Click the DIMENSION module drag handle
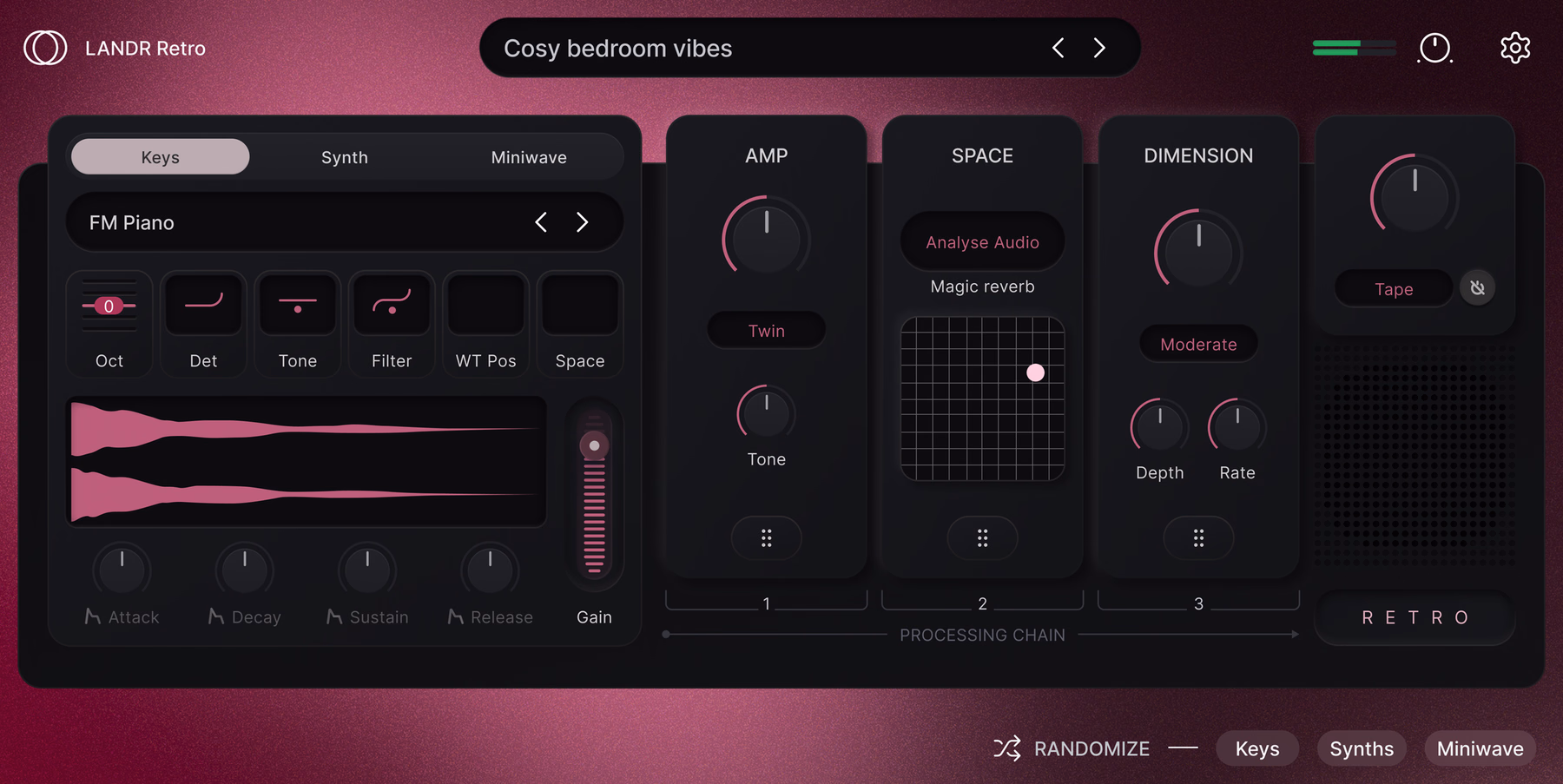Screen dimensions: 1563x784 [x=1198, y=537]
